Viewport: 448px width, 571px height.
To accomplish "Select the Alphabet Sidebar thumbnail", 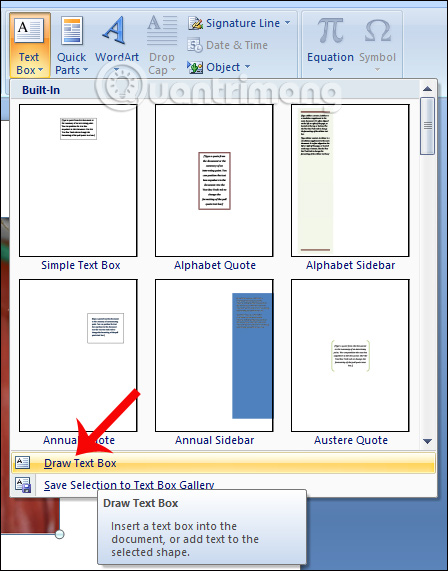I will point(350,180).
